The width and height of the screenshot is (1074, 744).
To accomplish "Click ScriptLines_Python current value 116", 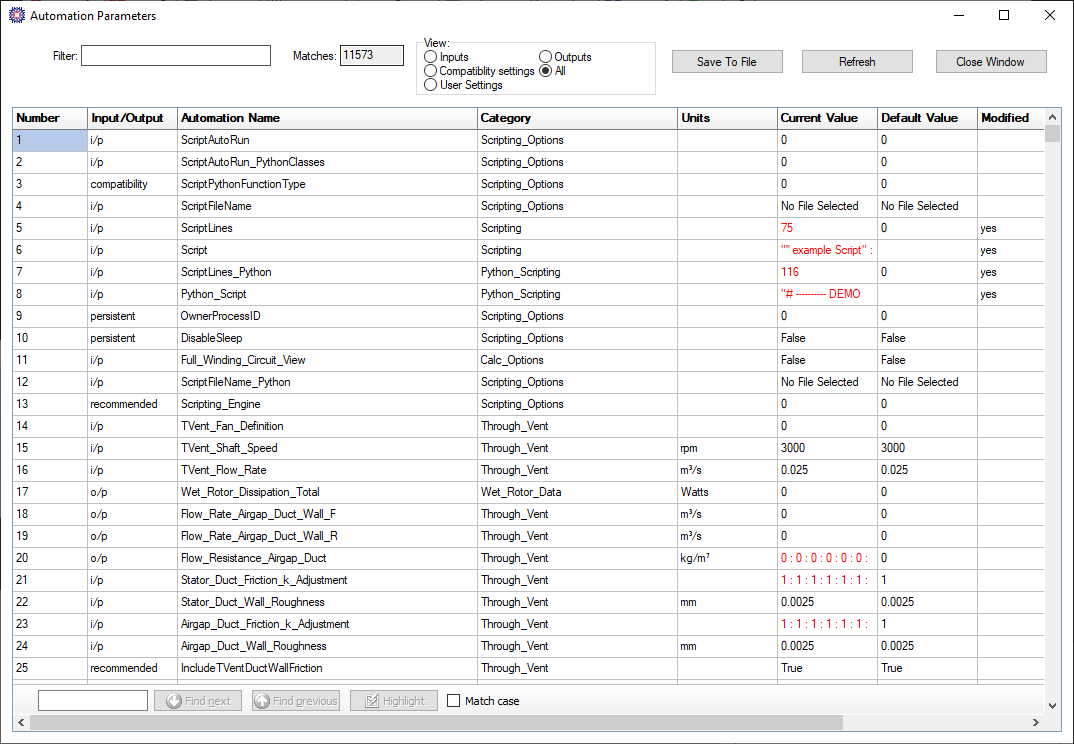I will click(827, 271).
